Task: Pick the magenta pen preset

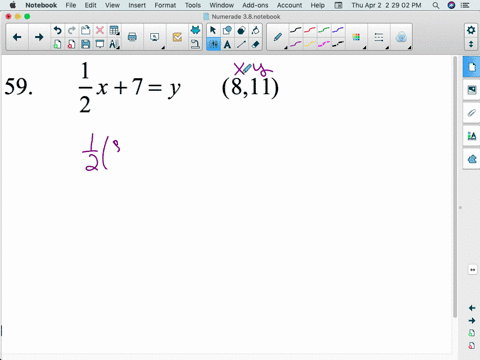Action: [324, 44]
